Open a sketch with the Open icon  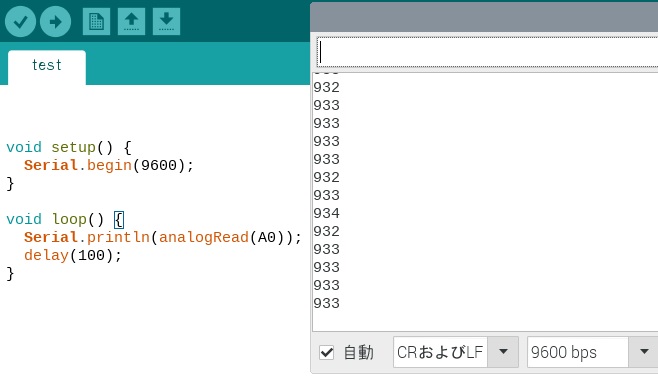[x=131, y=21]
